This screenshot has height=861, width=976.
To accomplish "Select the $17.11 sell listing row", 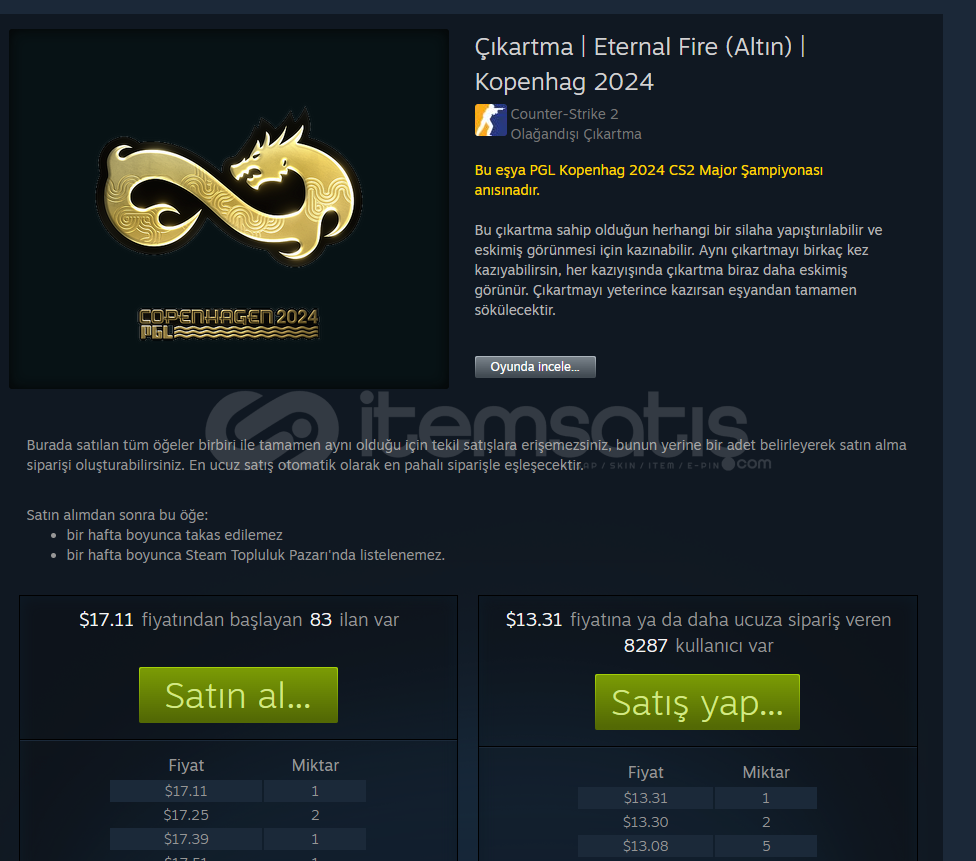I will point(238,791).
